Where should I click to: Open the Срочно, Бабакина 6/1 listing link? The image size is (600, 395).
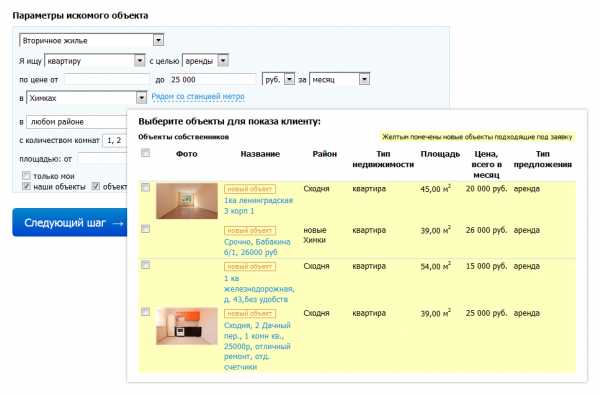point(257,247)
